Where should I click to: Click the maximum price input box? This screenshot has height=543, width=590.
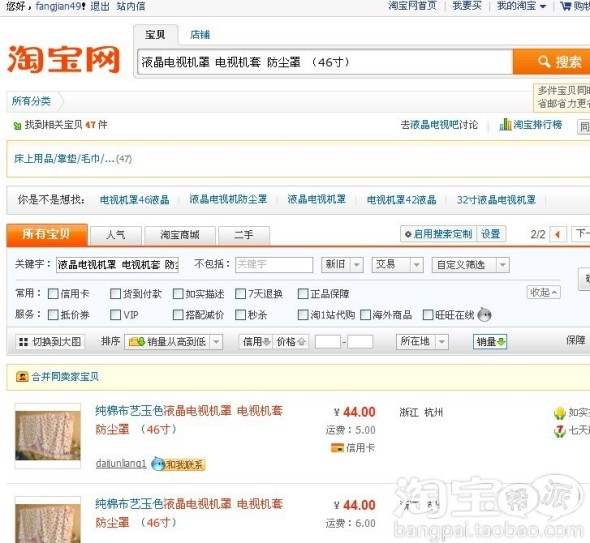[x=360, y=342]
